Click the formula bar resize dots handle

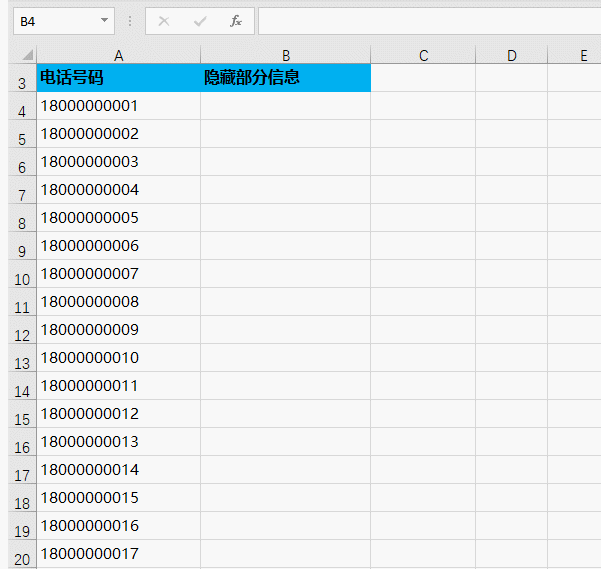coord(130,21)
